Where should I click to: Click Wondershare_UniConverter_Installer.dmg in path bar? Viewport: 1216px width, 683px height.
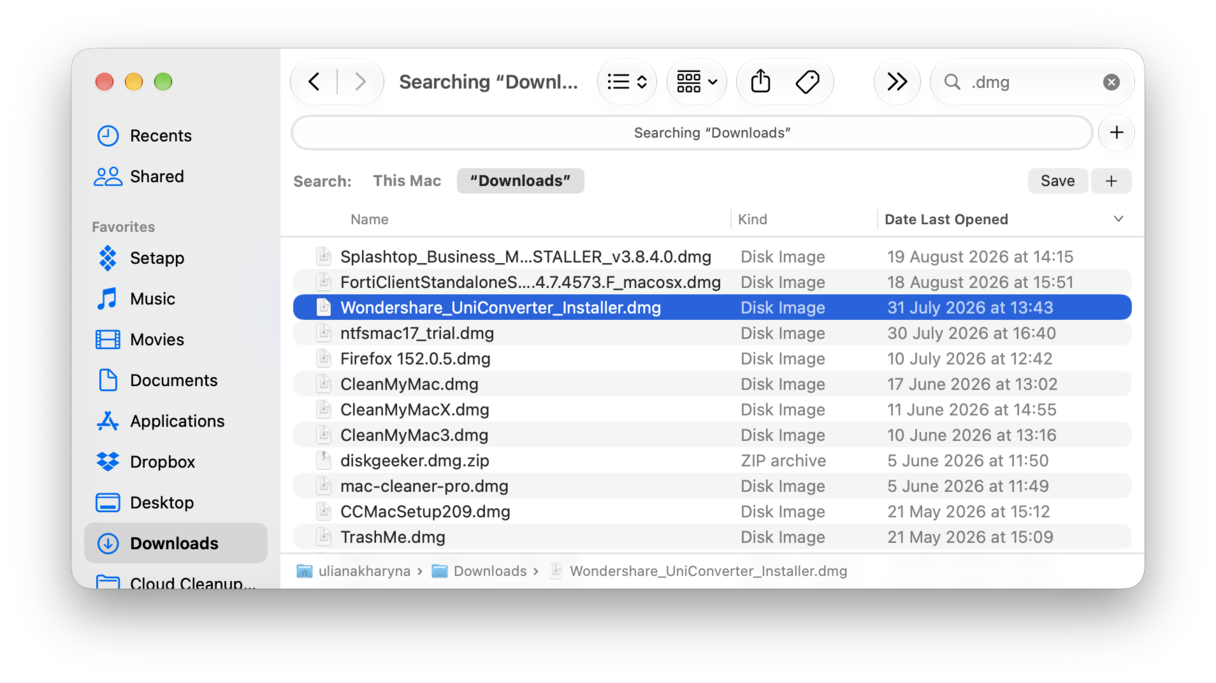point(698,571)
